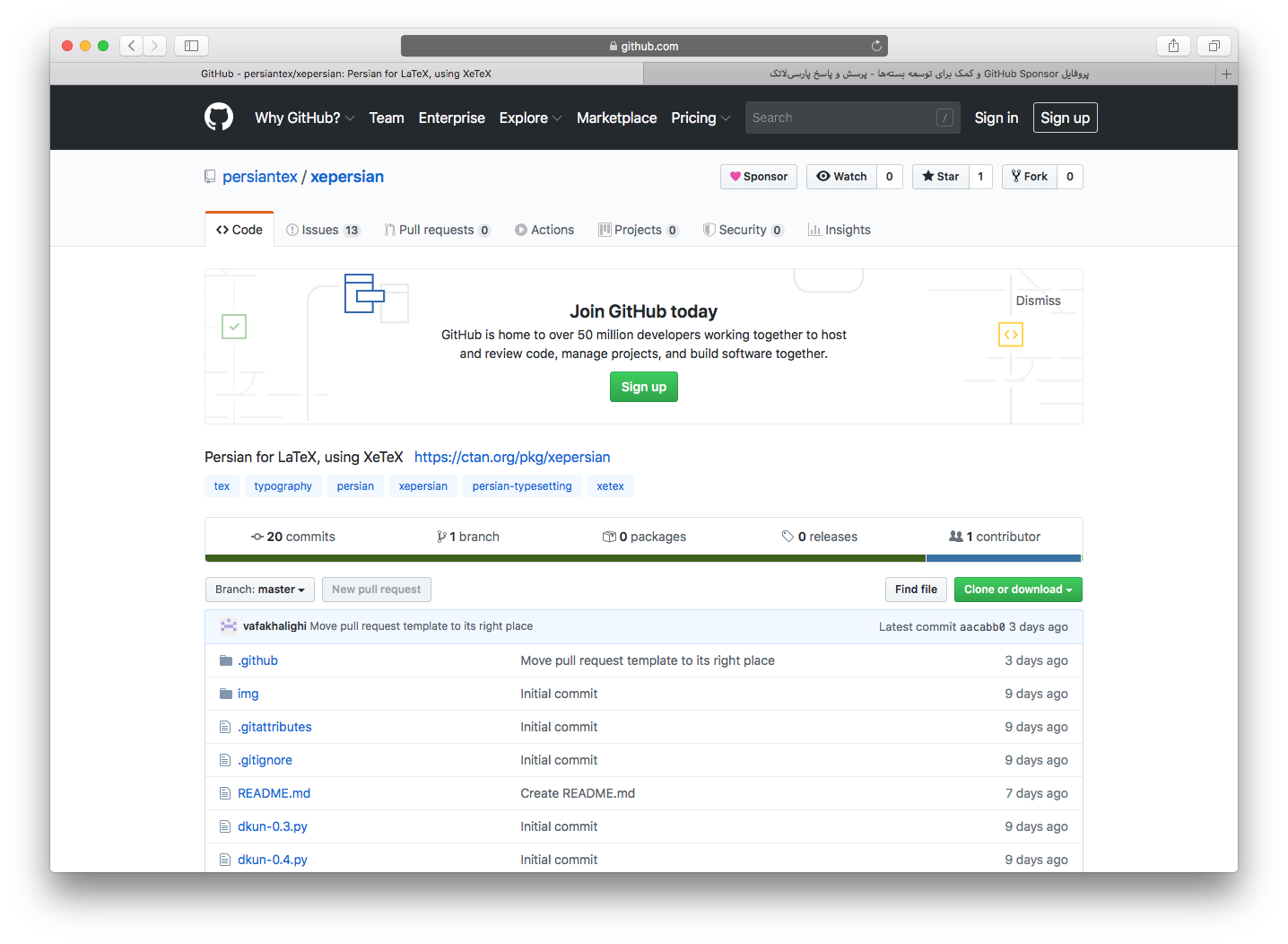The height and width of the screenshot is (944, 1288).
Task: Star the xepersian repository
Action: [x=941, y=177]
